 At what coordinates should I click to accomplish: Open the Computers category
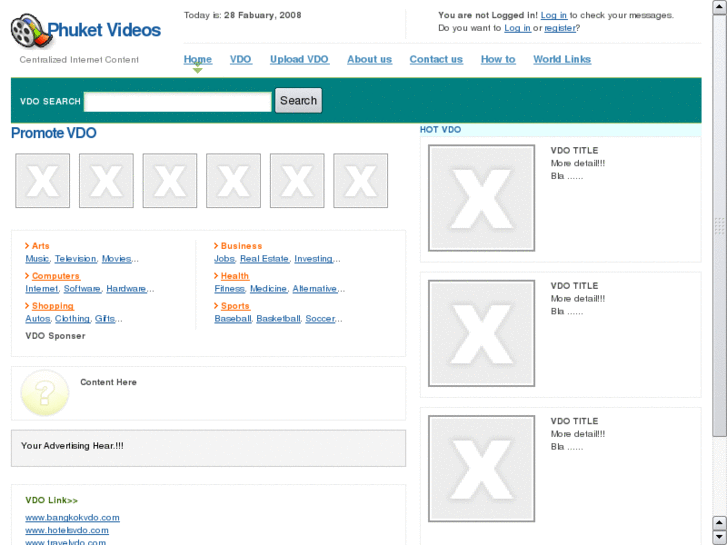click(56, 276)
